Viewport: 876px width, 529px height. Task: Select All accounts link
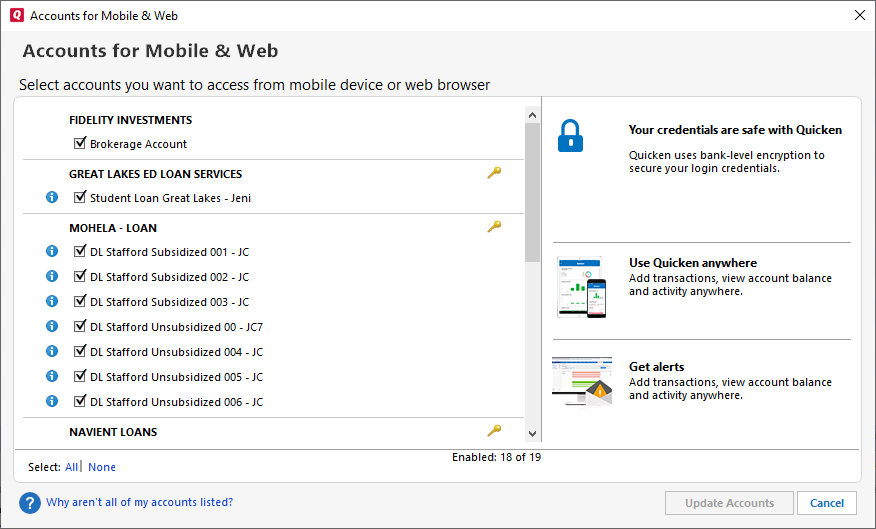click(x=71, y=467)
